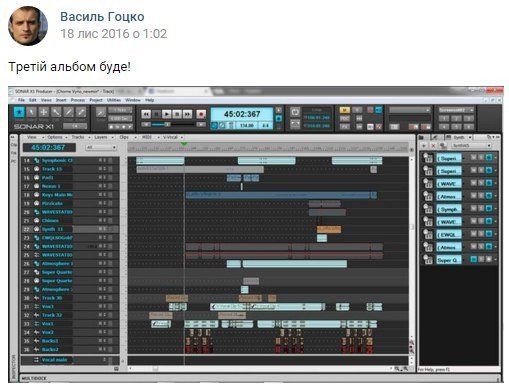Select screenset button 6
The image size is (509, 390).
tap(468, 126)
